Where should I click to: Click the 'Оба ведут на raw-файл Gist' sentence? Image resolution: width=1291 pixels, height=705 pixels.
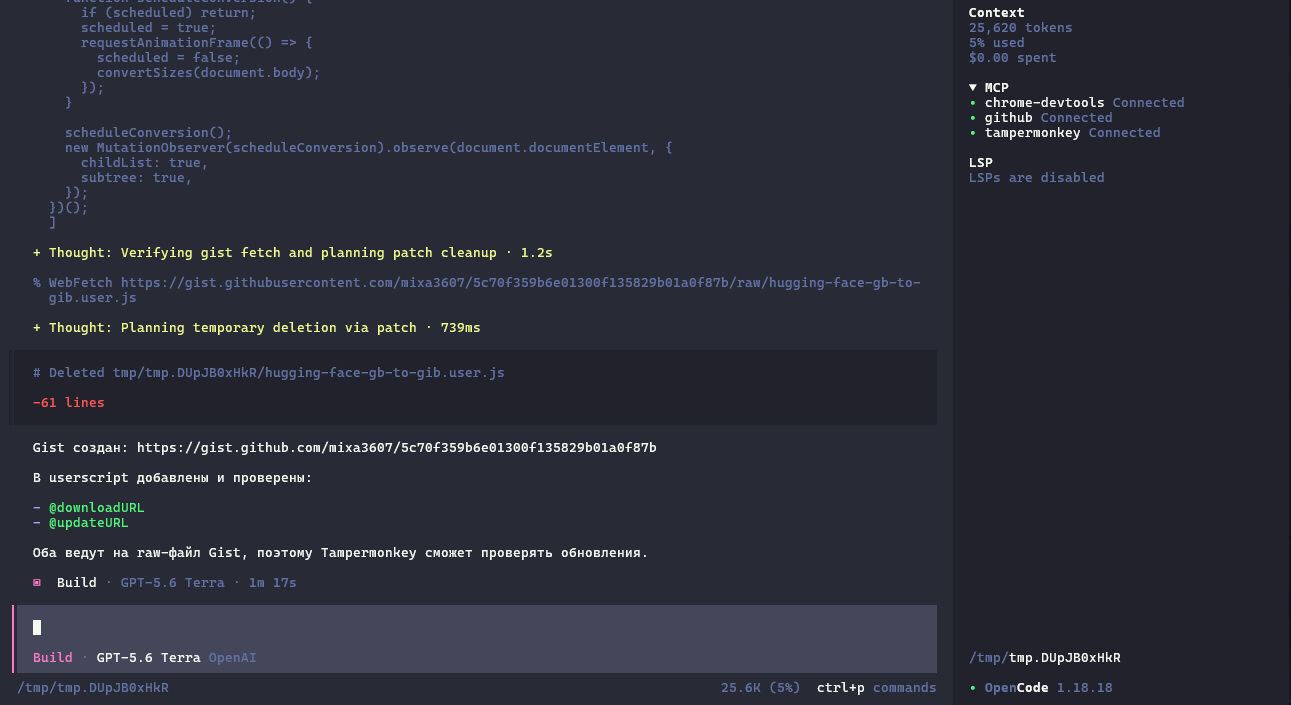pos(341,553)
